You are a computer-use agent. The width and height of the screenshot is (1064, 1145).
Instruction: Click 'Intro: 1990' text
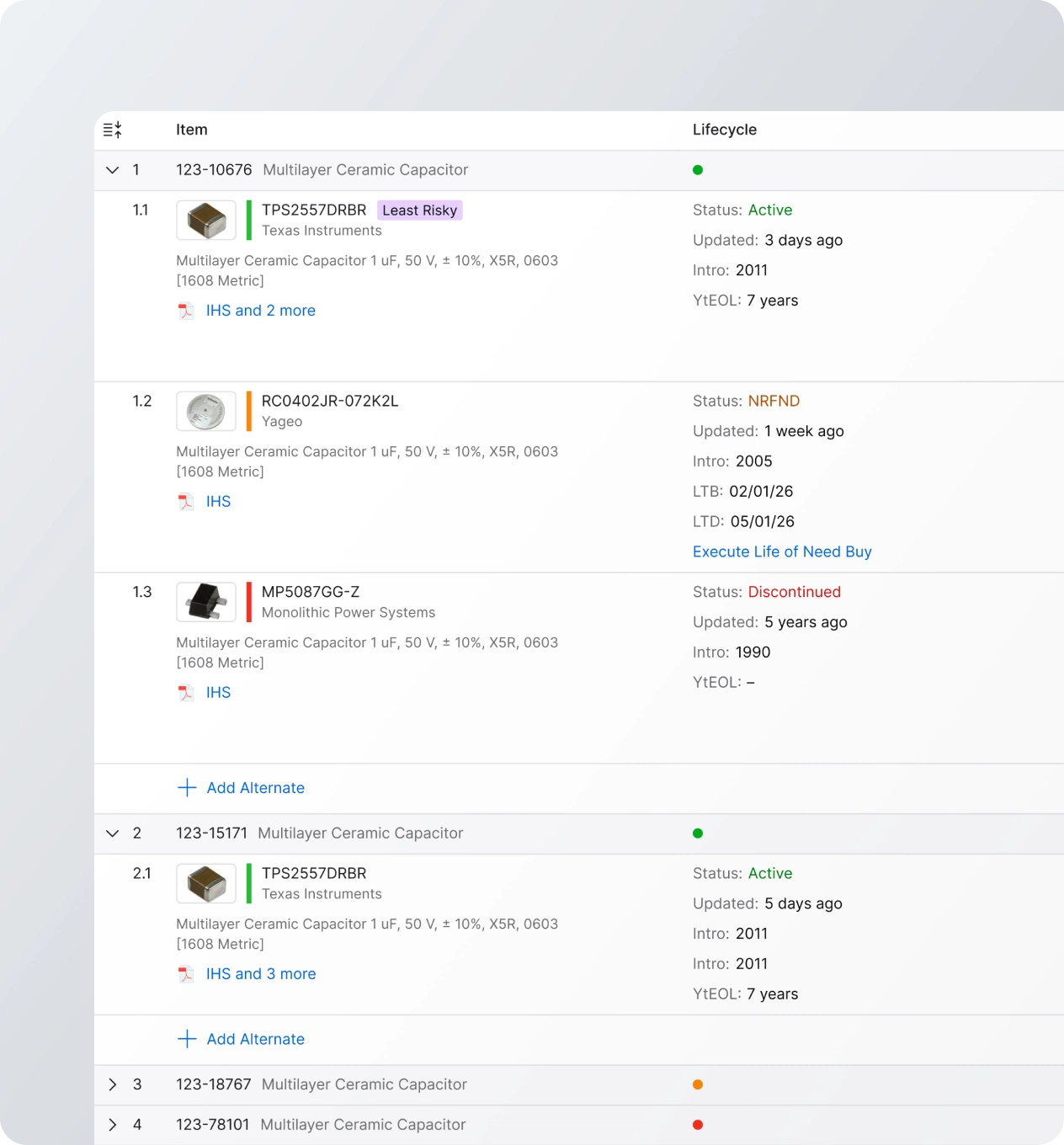(731, 653)
